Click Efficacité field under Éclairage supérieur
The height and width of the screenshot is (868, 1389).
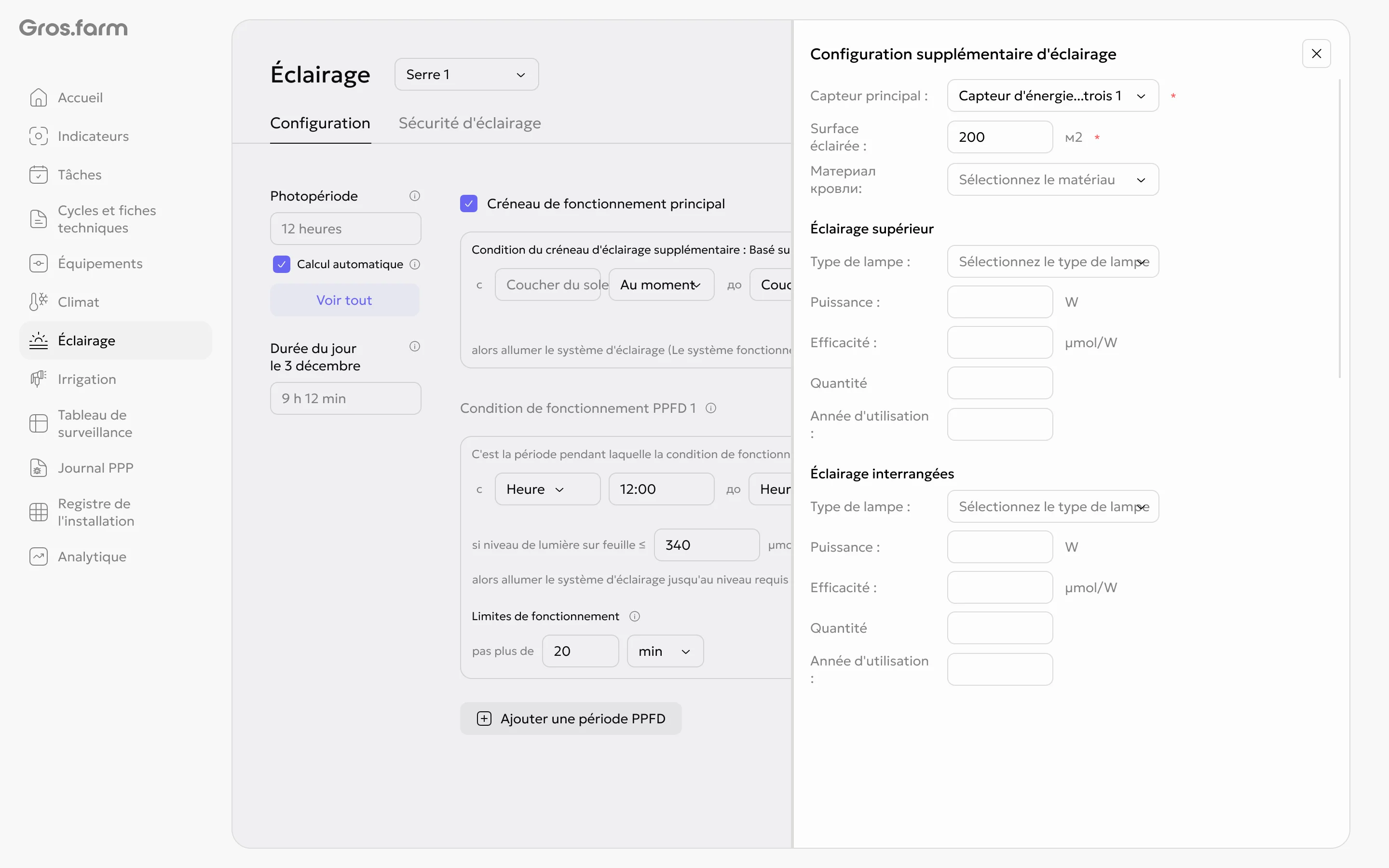(x=1000, y=343)
